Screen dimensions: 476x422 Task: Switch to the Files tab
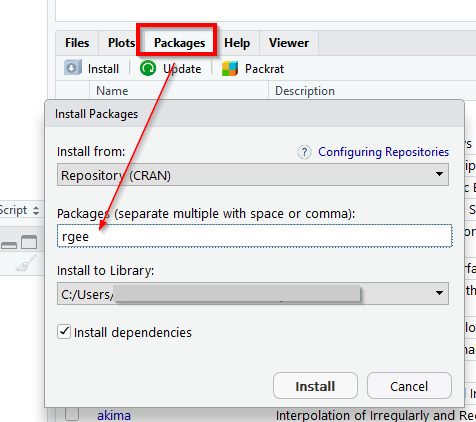click(77, 43)
